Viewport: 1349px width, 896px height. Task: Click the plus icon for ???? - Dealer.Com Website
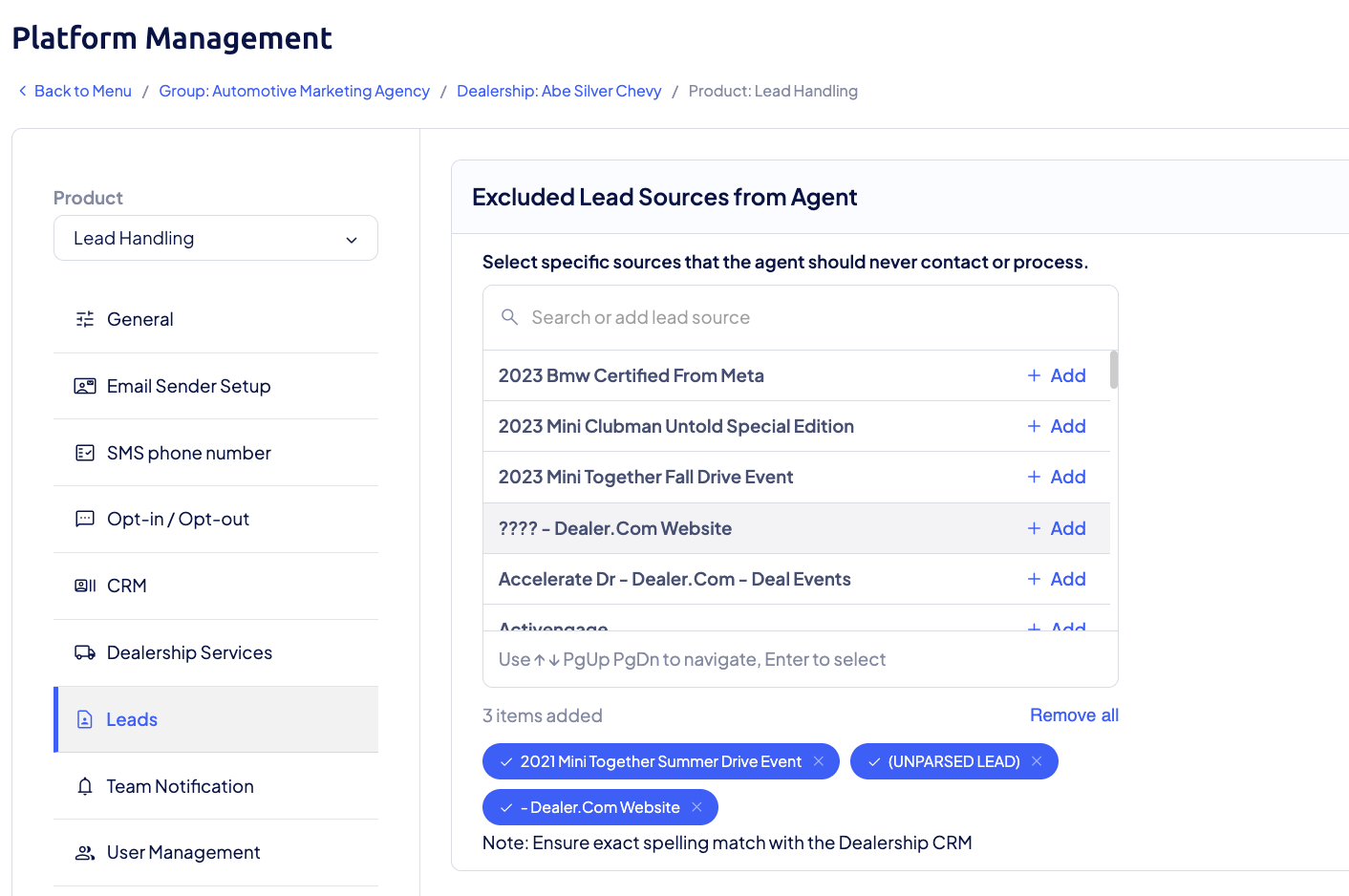[x=1034, y=528]
